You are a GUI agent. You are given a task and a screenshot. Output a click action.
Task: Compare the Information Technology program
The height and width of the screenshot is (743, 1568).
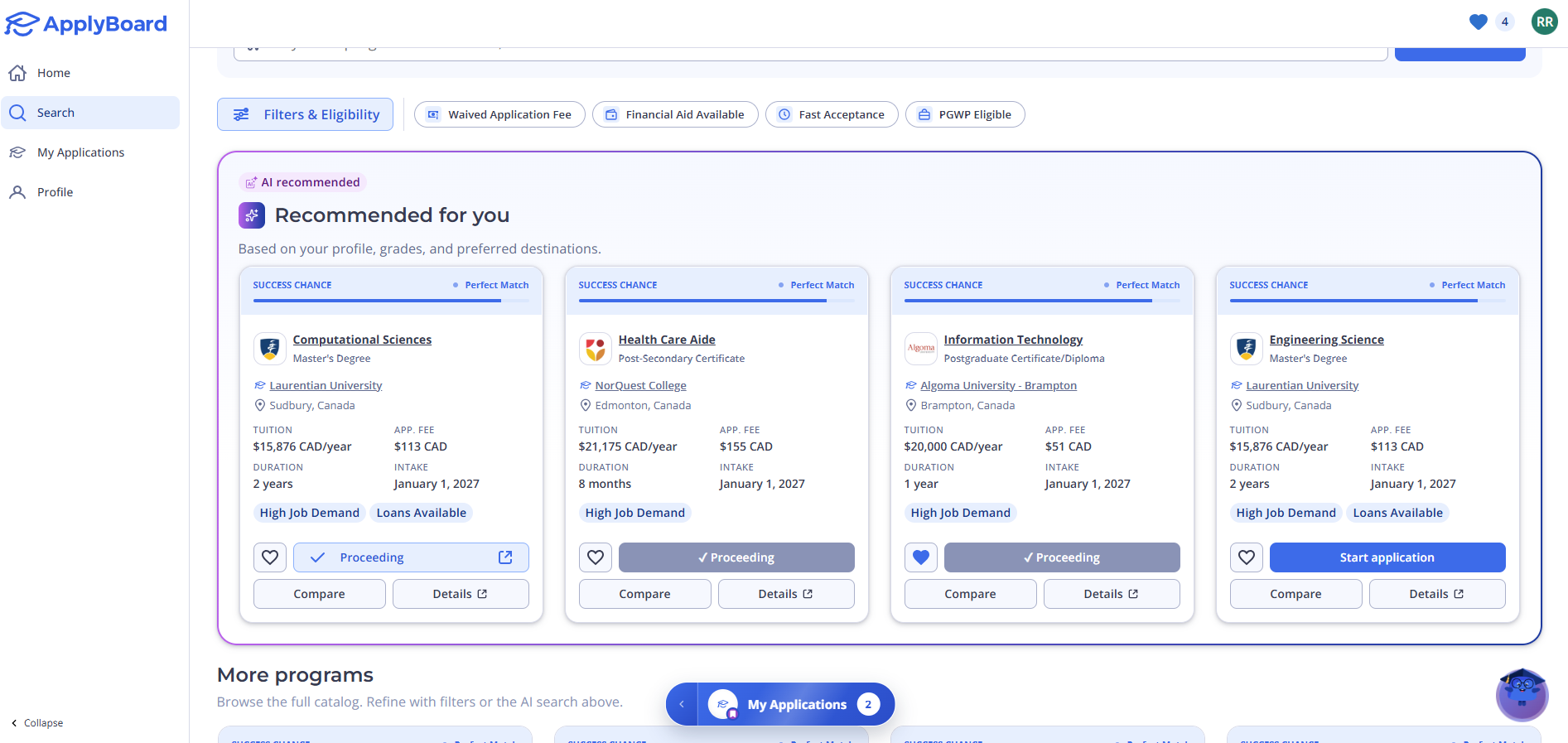pyautogui.click(x=971, y=594)
